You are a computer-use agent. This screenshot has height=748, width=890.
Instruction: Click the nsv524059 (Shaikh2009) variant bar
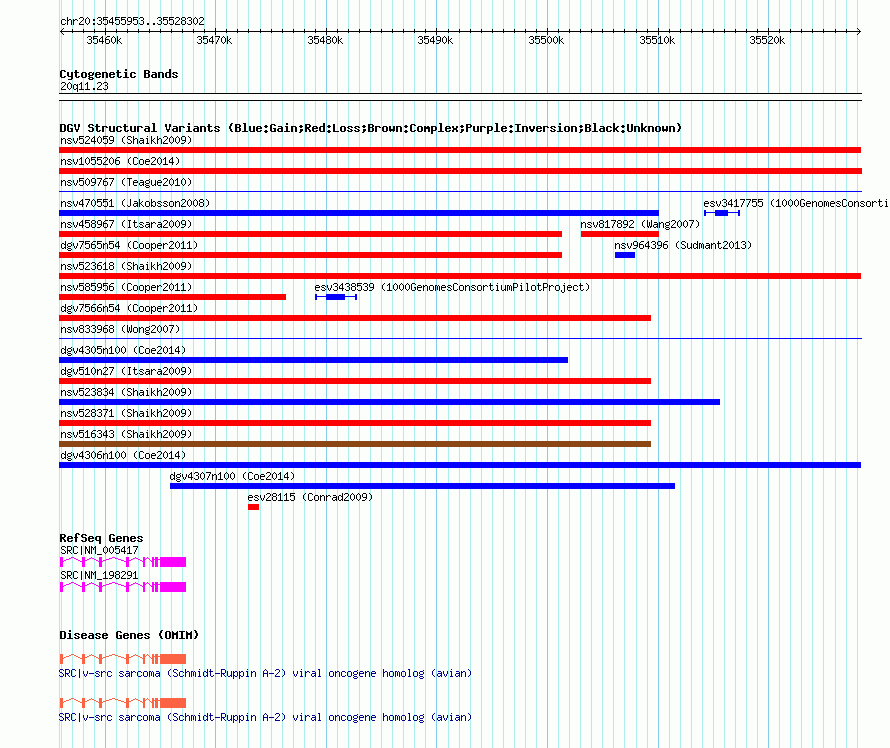tap(460, 150)
